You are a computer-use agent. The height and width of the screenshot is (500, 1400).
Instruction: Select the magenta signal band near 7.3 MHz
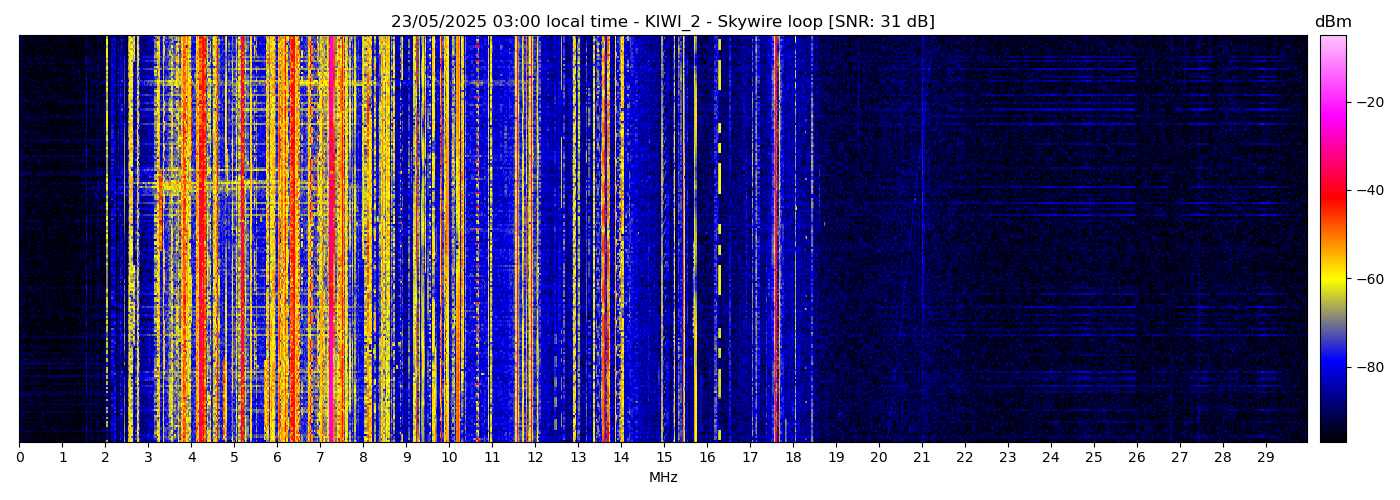tap(332, 240)
